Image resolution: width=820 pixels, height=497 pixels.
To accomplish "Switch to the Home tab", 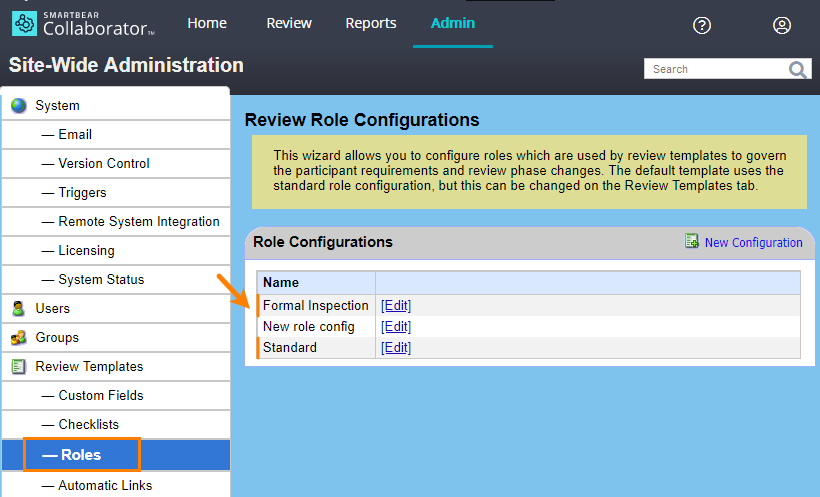I will [207, 23].
